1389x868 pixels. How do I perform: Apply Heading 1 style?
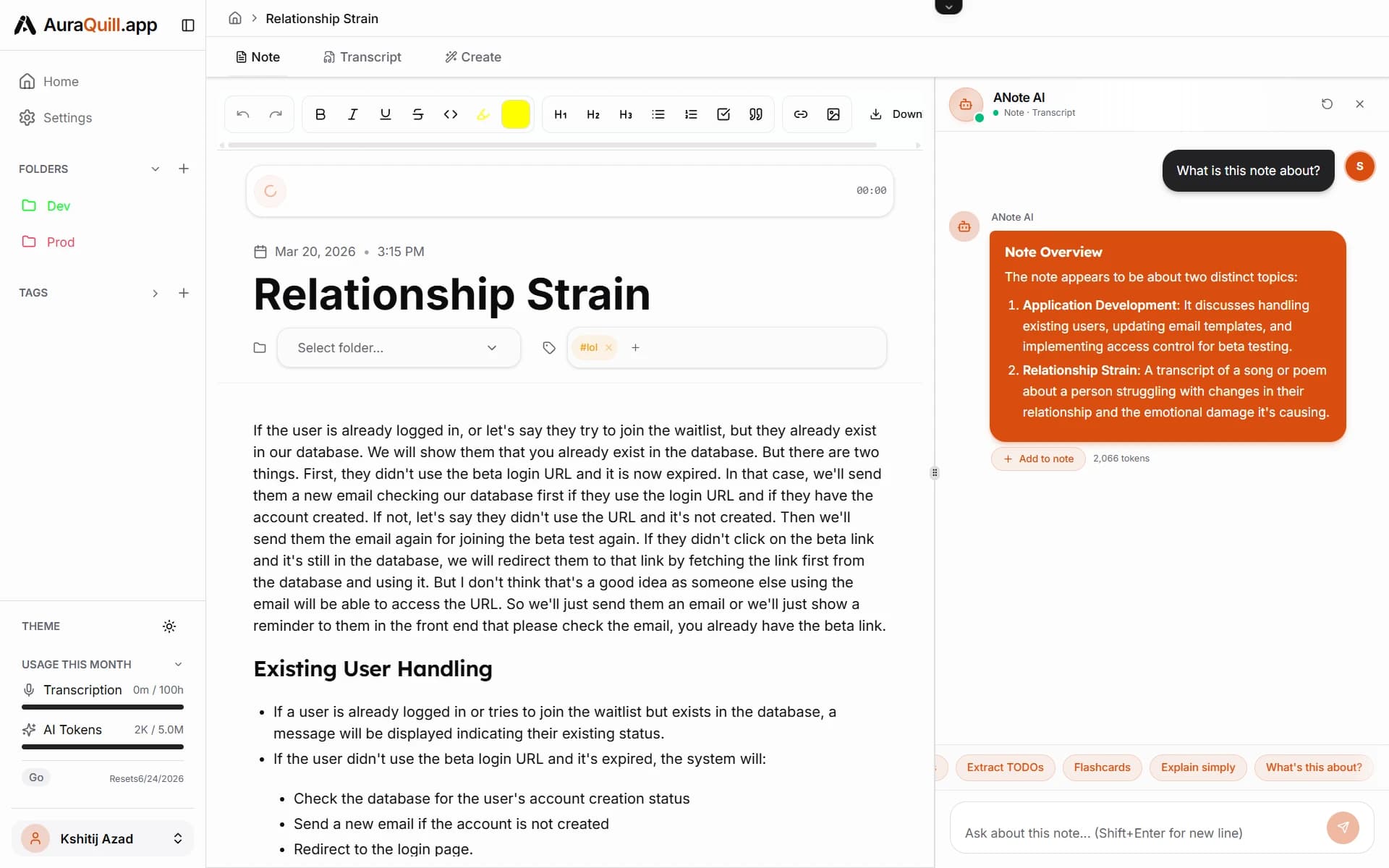pos(561,114)
